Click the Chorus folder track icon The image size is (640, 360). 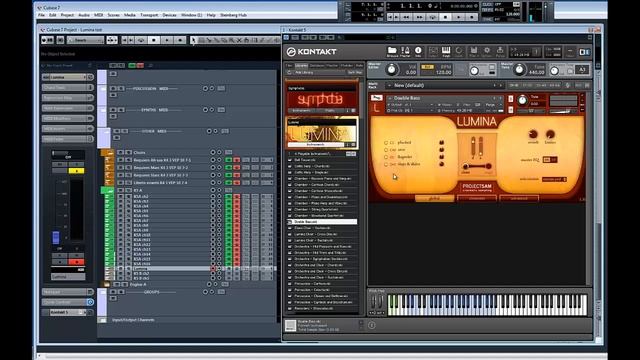pos(107,153)
